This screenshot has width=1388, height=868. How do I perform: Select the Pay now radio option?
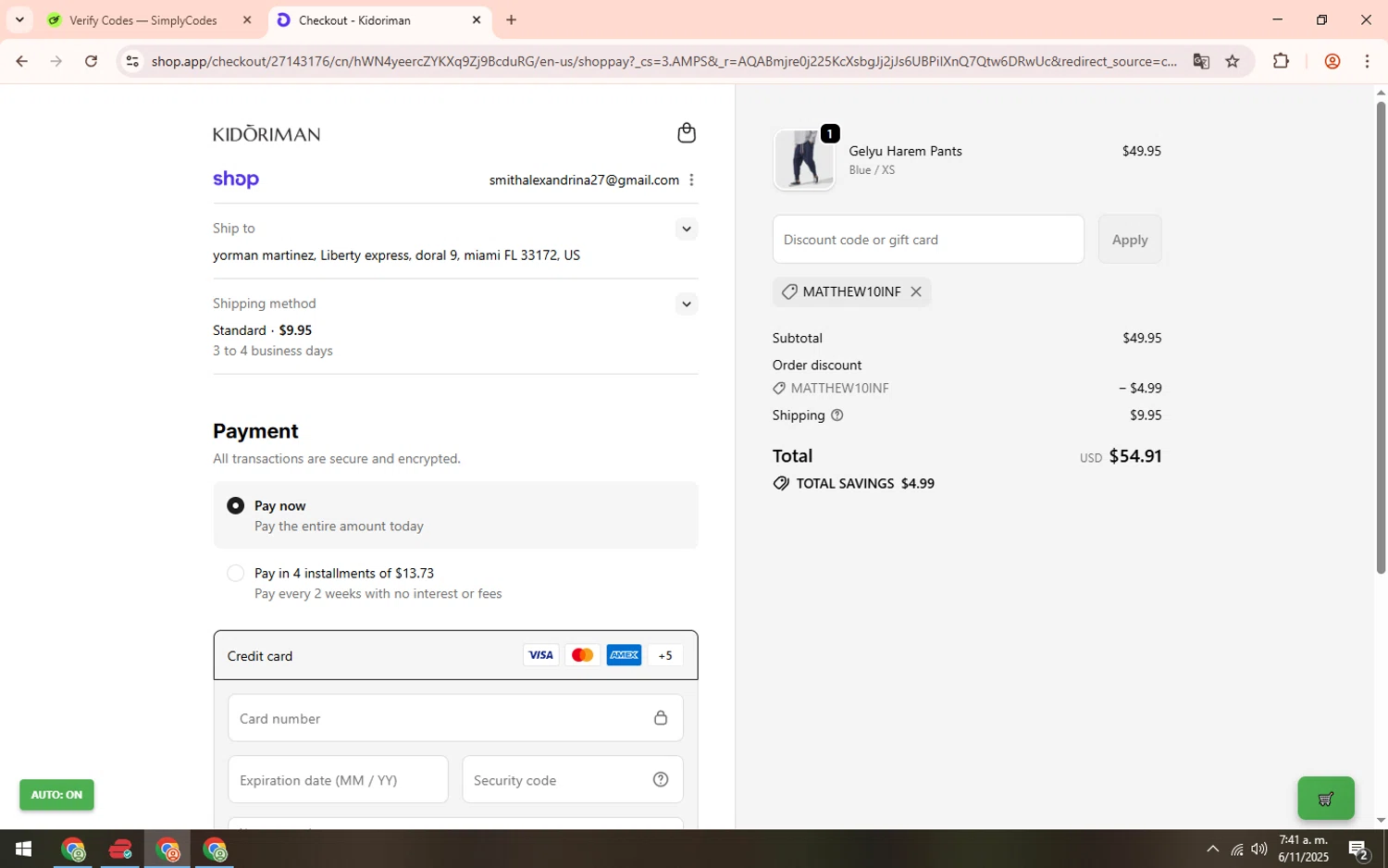point(236,506)
